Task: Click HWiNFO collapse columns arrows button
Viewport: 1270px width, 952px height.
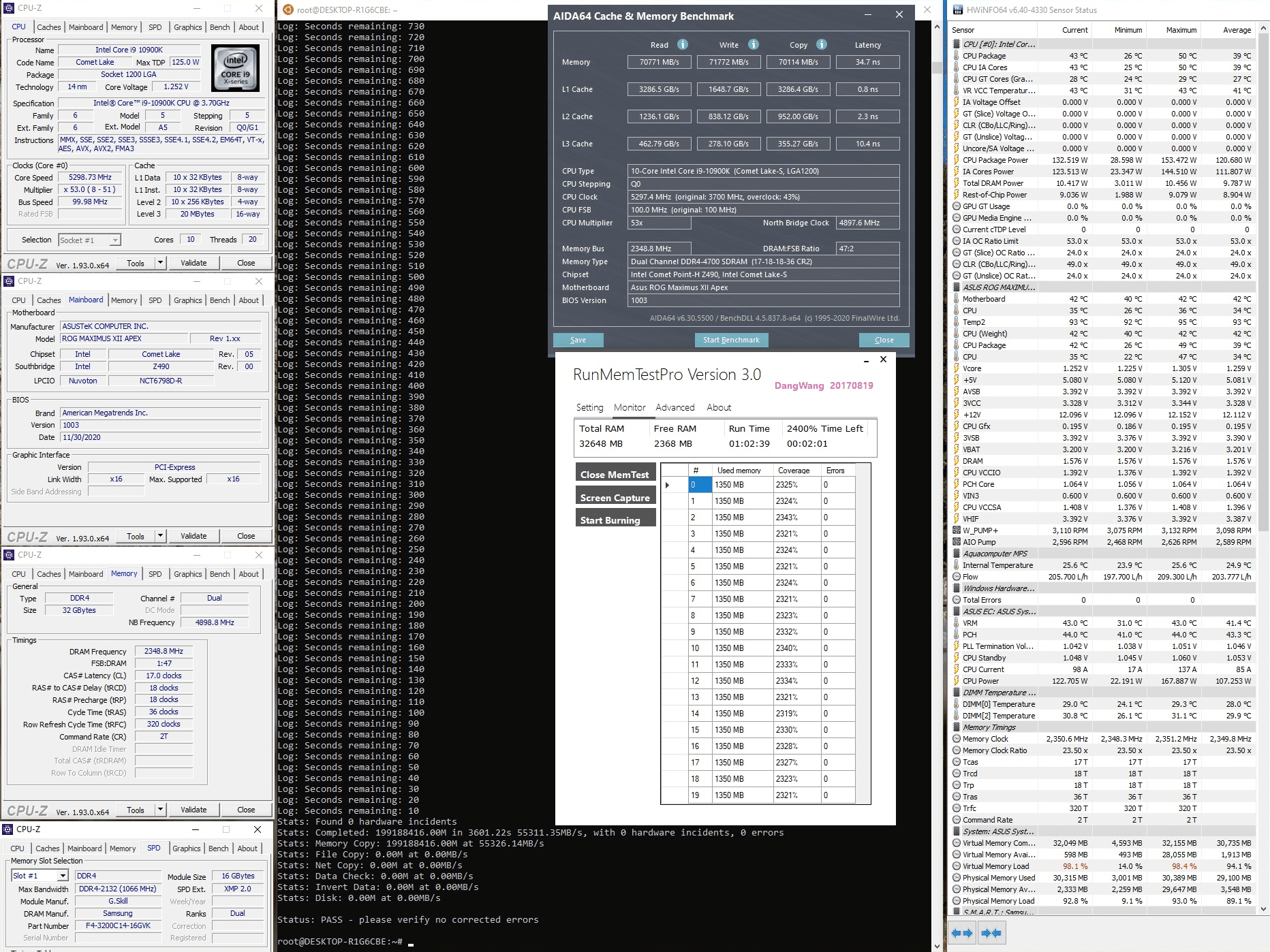Action: 991,933
